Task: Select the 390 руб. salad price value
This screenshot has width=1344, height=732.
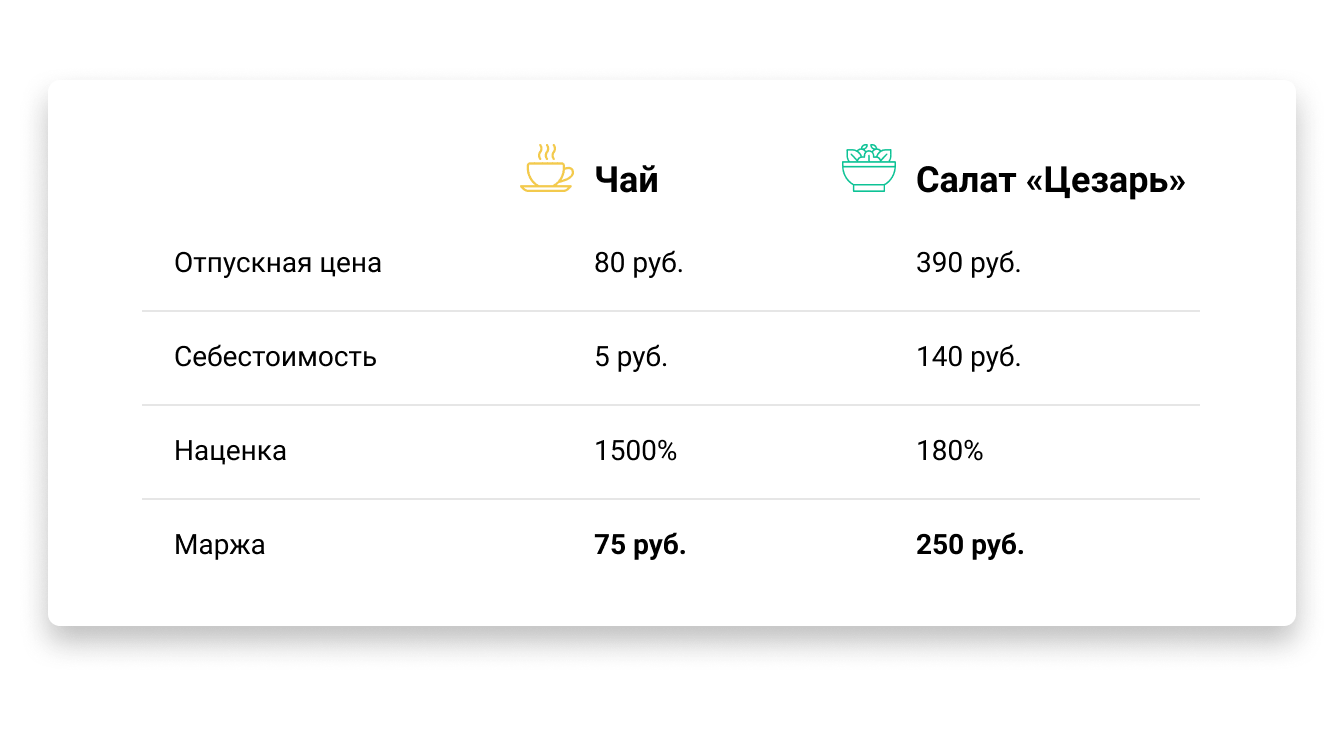Action: 968,263
